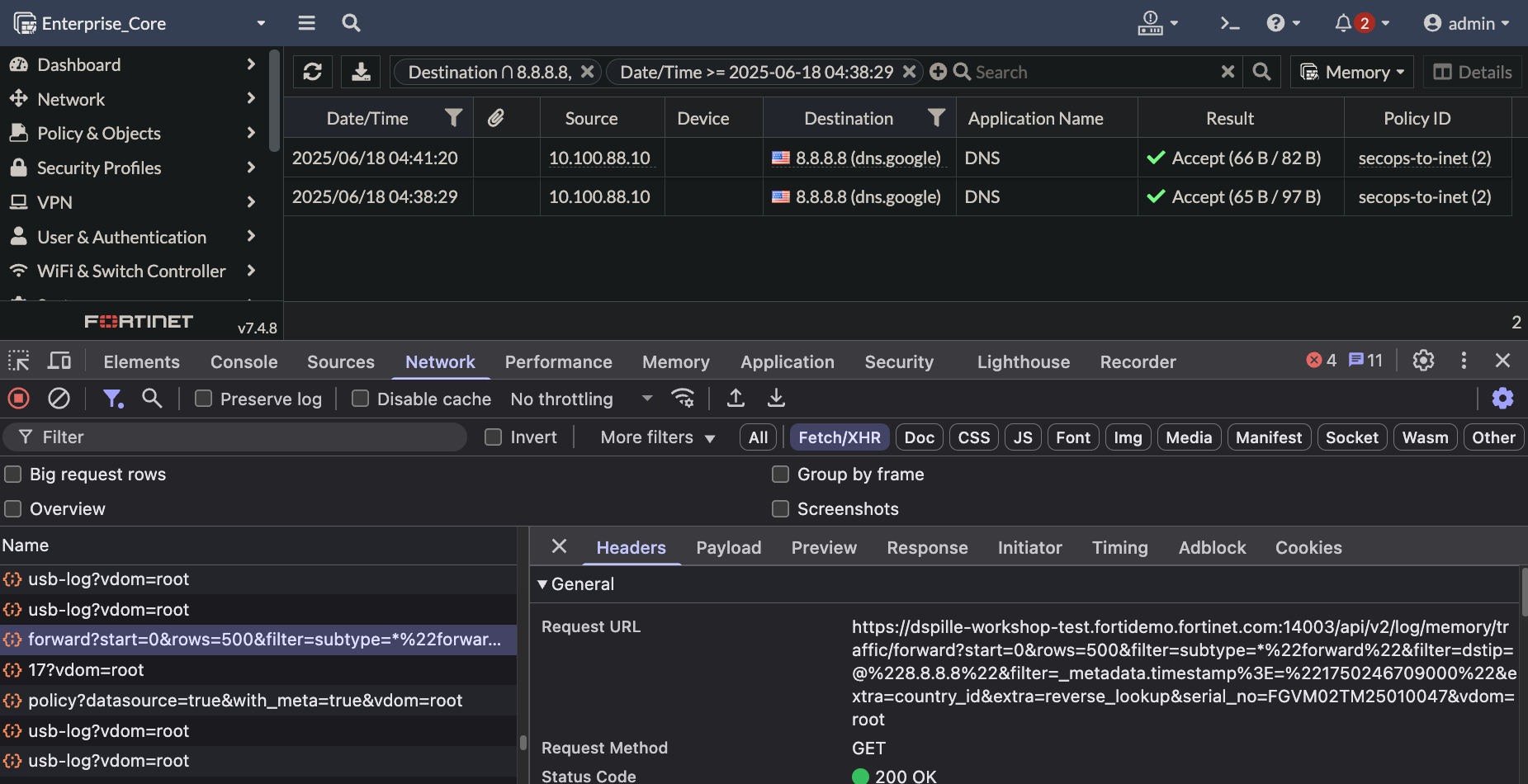Open the Enterprise_Core VDOM dropdown
Image resolution: width=1528 pixels, height=784 pixels.
tap(140, 23)
